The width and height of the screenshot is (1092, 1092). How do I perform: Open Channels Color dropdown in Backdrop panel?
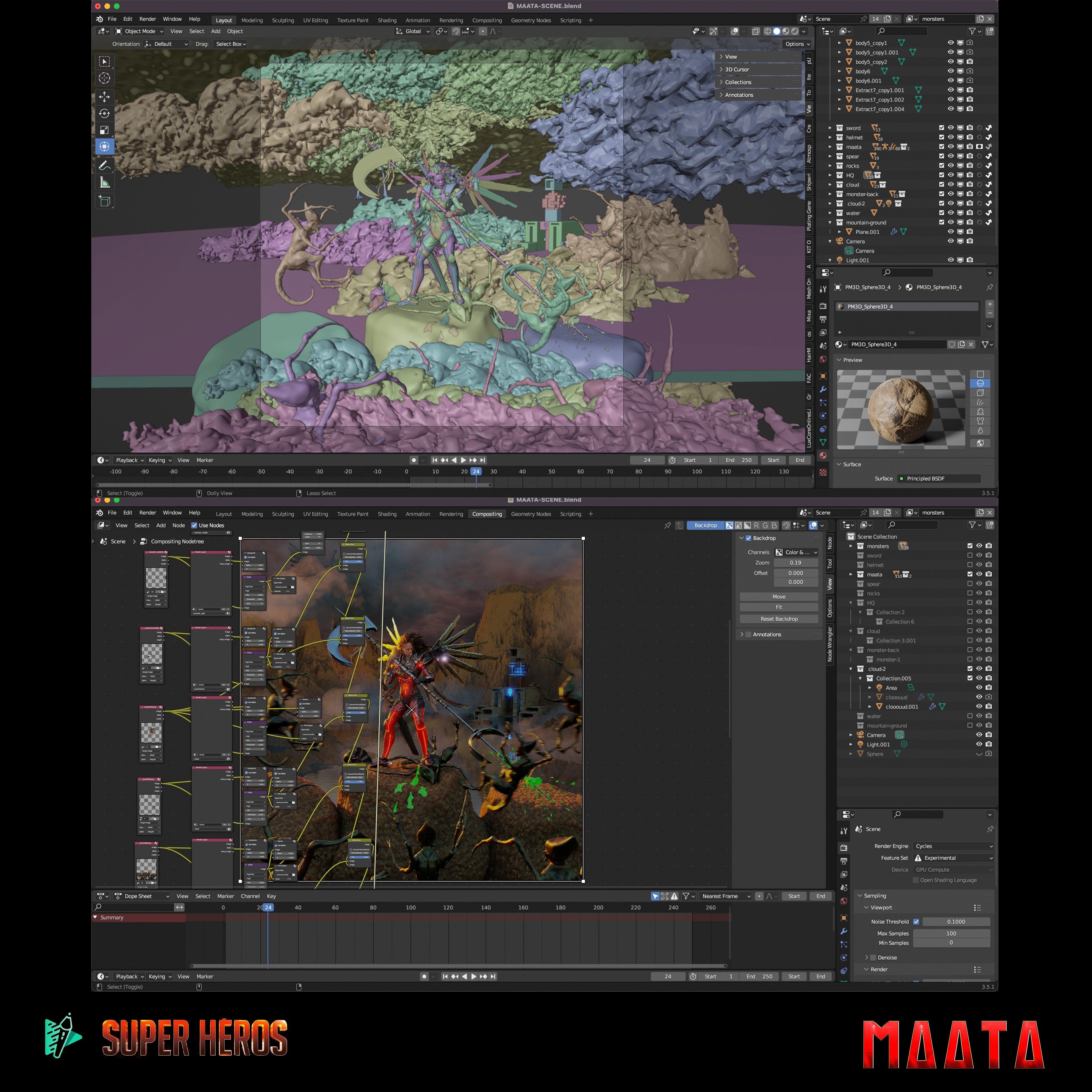point(796,552)
